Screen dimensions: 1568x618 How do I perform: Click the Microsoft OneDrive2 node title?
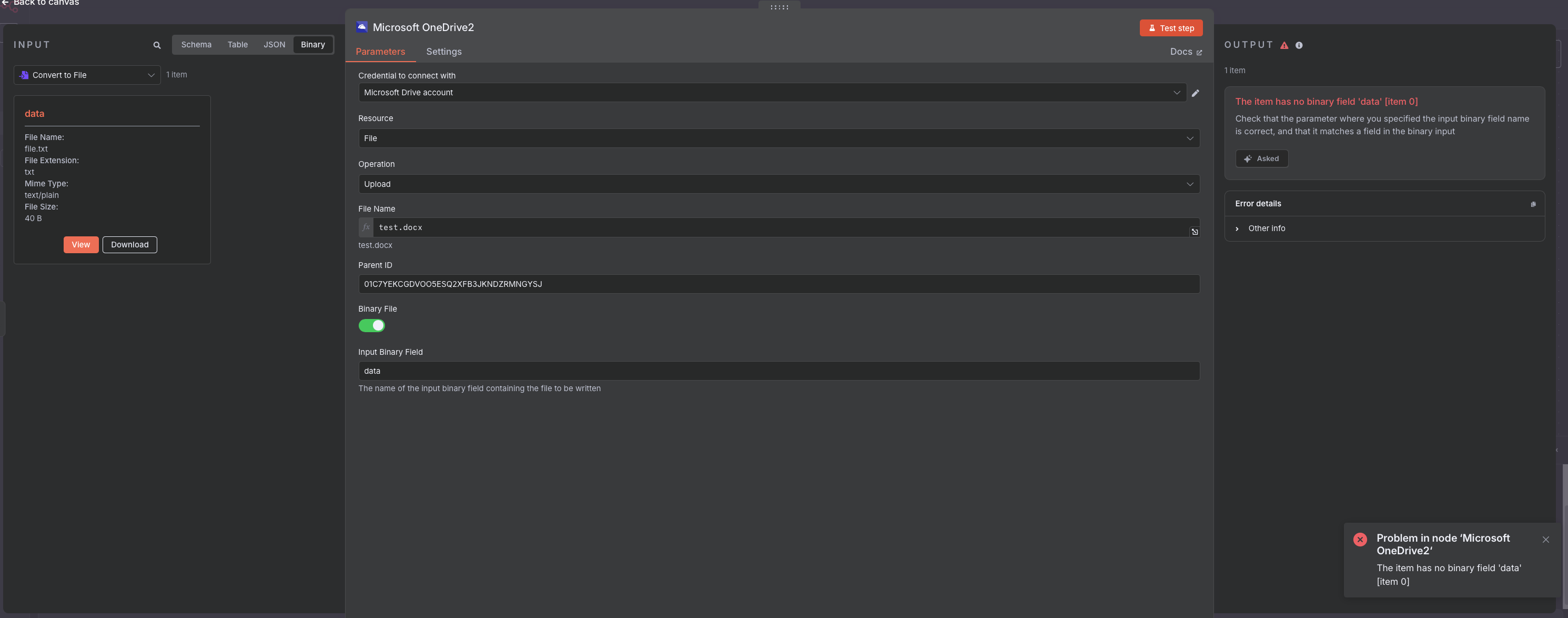pos(423,27)
